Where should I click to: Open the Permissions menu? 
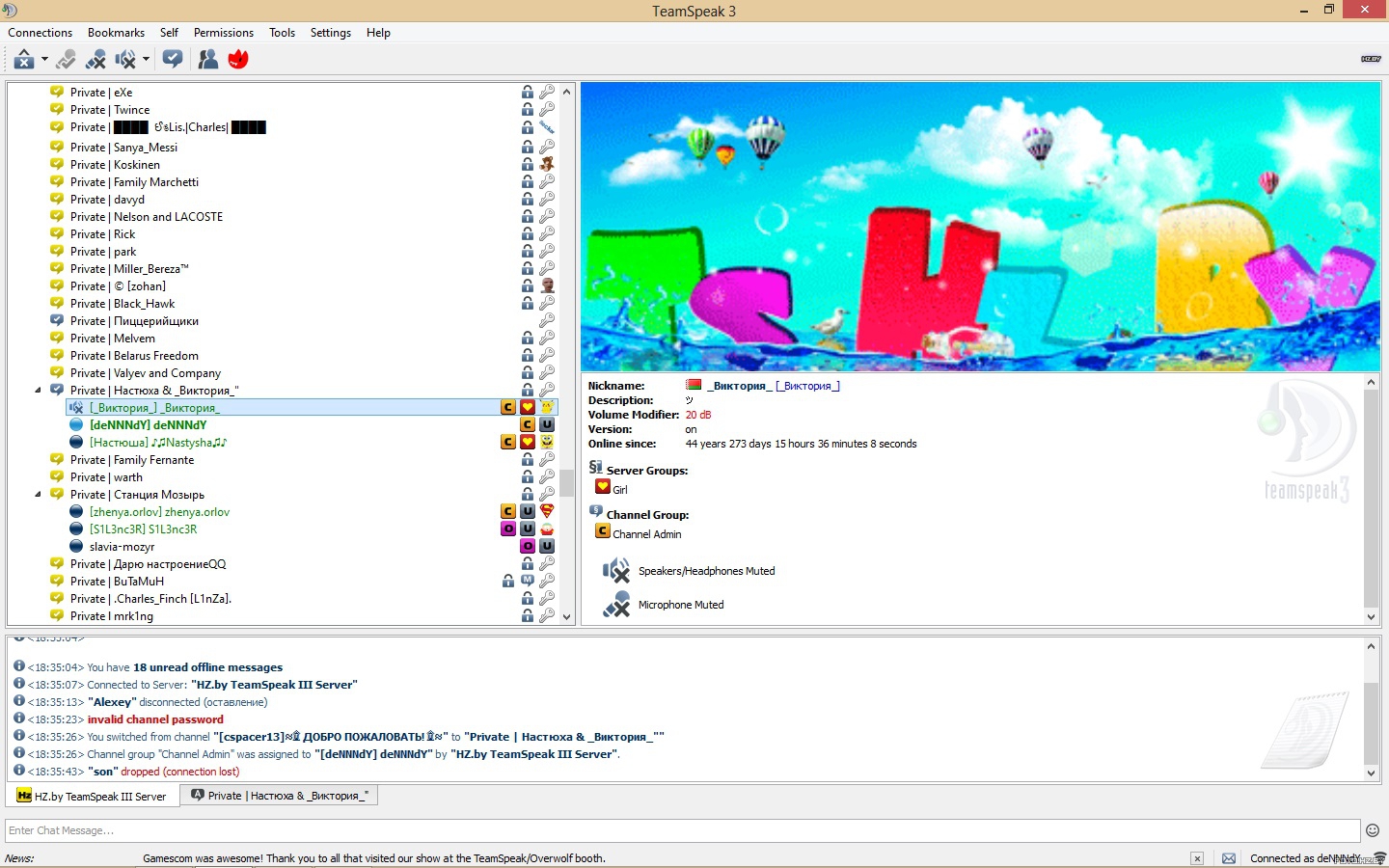click(224, 33)
